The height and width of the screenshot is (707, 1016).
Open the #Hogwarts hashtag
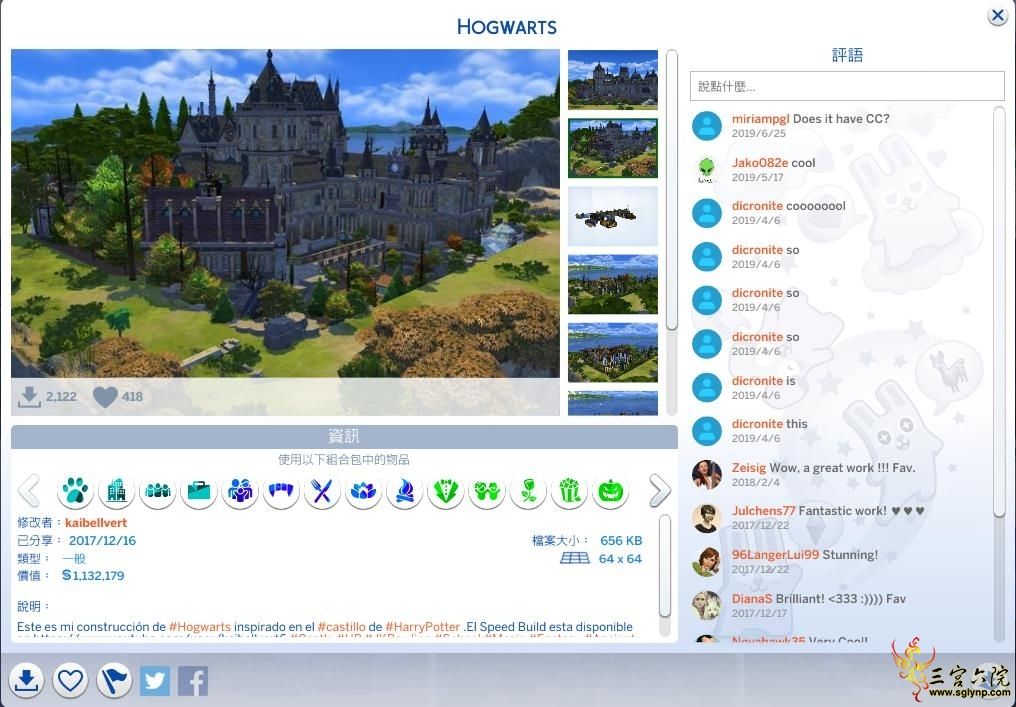[x=200, y=627]
